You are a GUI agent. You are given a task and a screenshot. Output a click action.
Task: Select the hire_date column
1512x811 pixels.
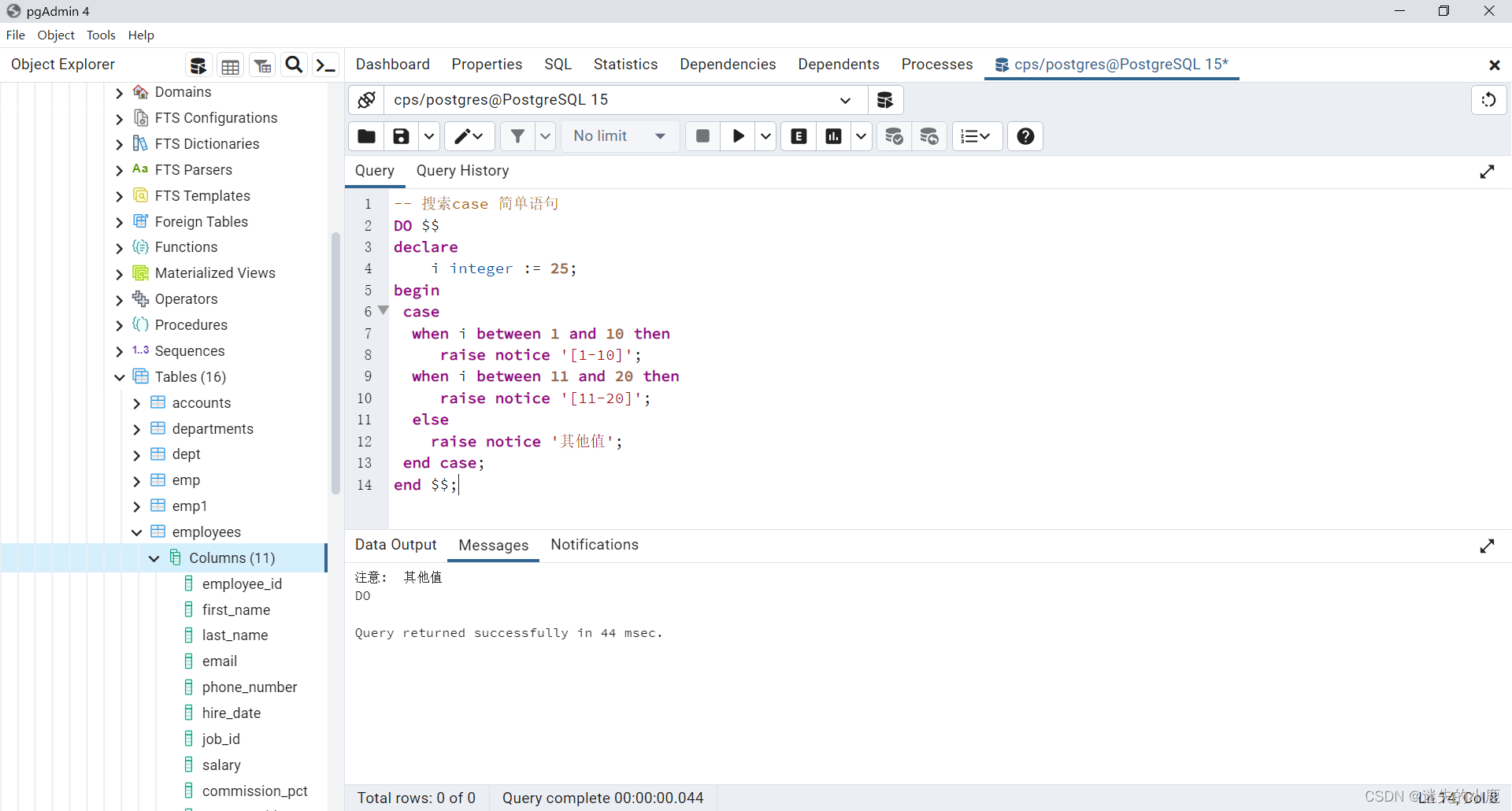(231, 713)
